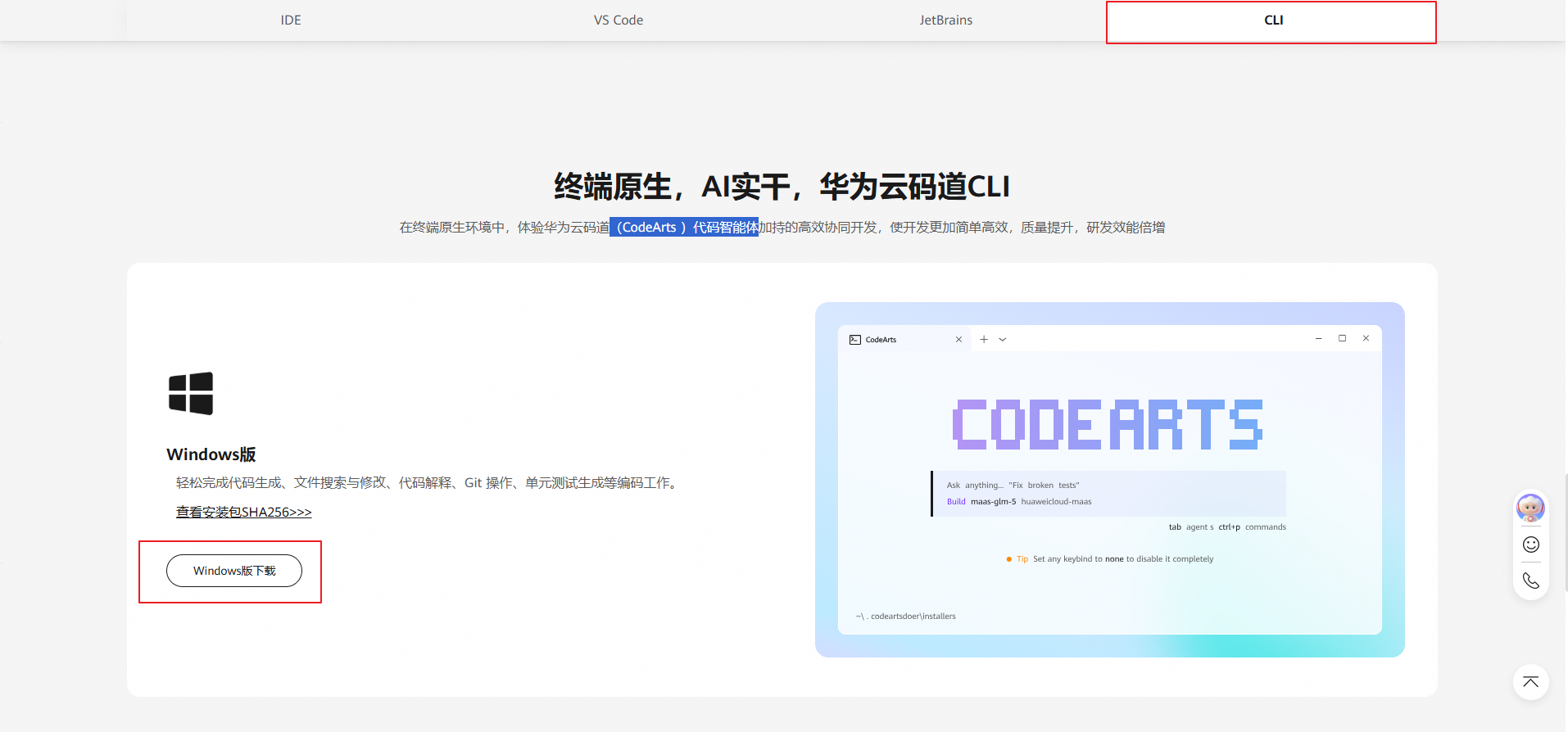Image resolution: width=1568 pixels, height=732 pixels.
Task: Click the Windows版下载 download button
Action: tap(234, 571)
